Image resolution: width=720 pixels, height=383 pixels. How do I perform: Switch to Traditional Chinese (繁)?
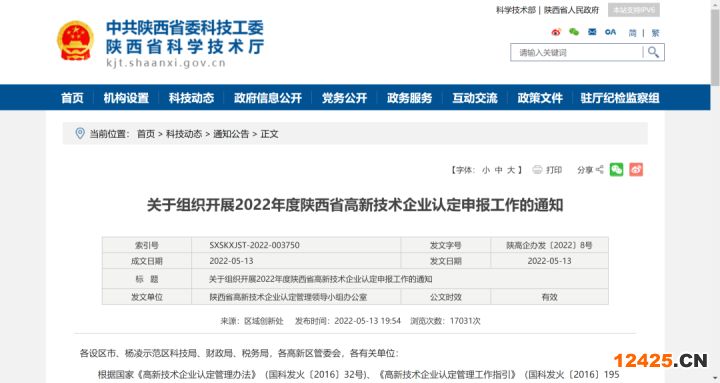coord(655,33)
